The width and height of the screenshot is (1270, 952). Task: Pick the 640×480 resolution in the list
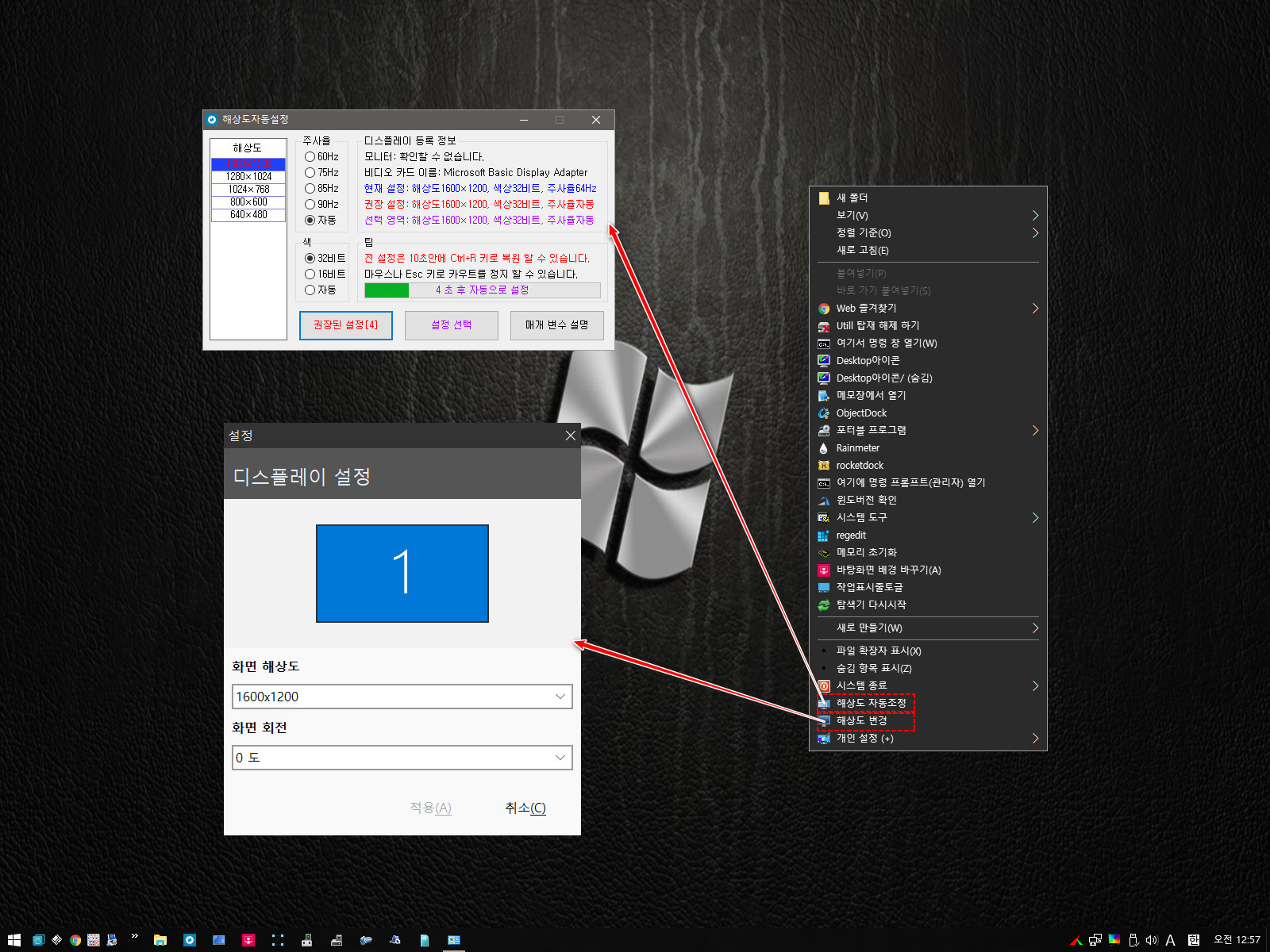[x=248, y=215]
